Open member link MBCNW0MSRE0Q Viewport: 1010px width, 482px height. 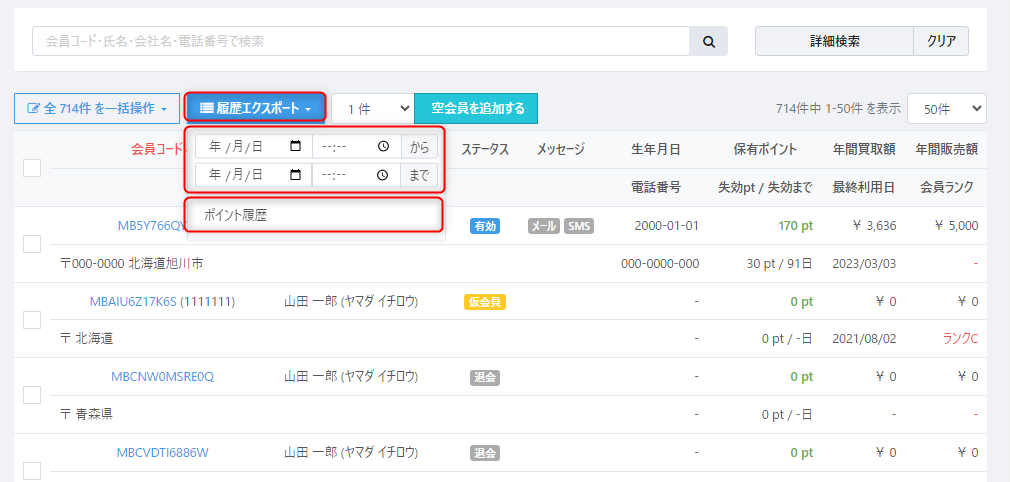tap(162, 377)
